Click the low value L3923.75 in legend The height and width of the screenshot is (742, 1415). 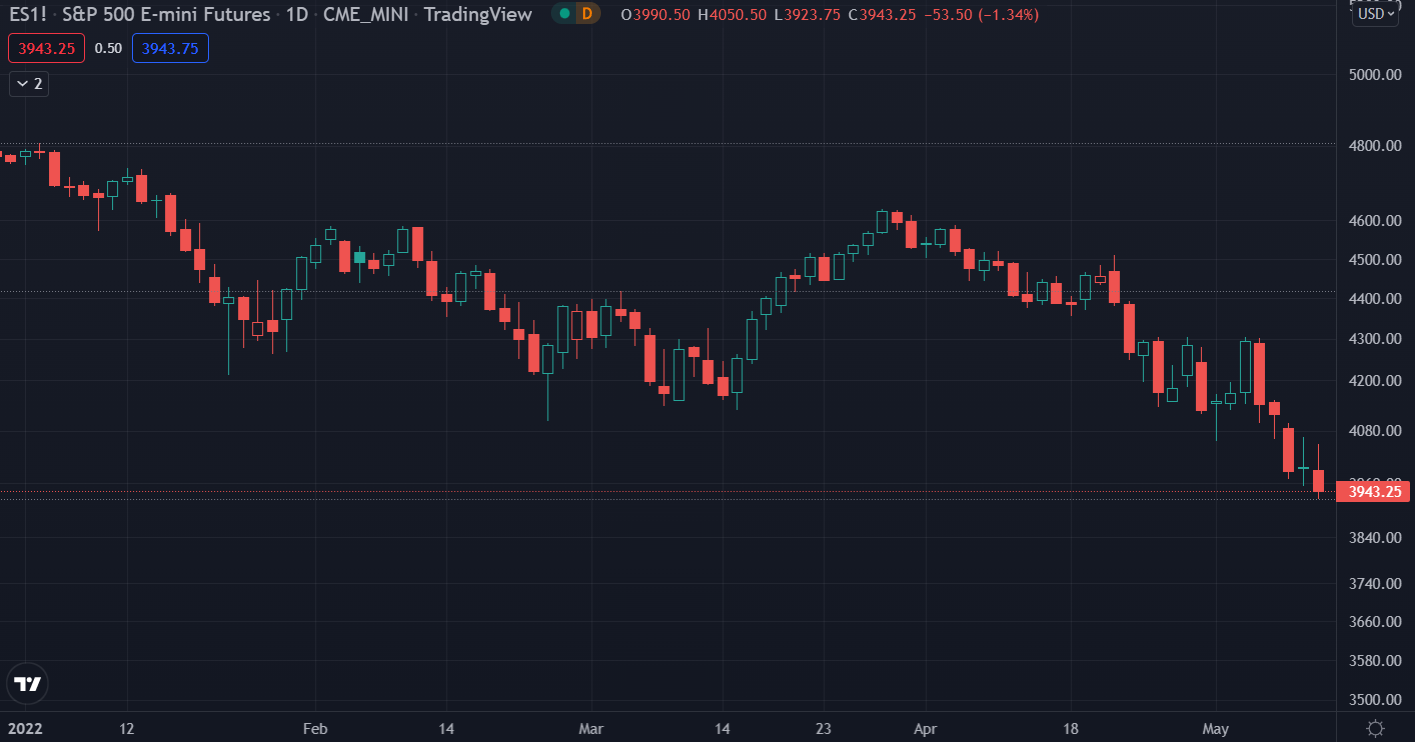pyautogui.click(x=808, y=15)
